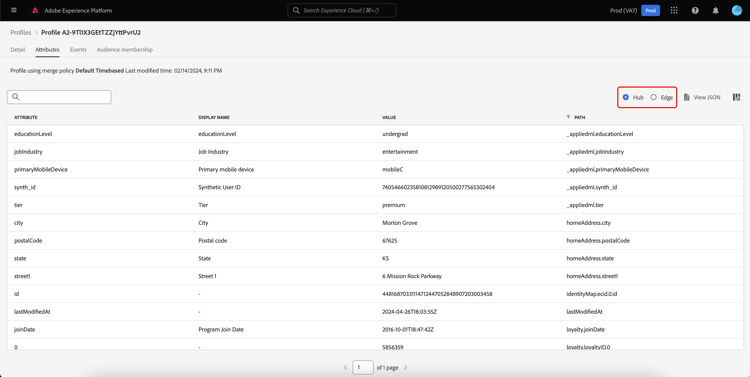Click the page number input box
Viewport: 750px width, 377px height.
pyautogui.click(x=363, y=367)
